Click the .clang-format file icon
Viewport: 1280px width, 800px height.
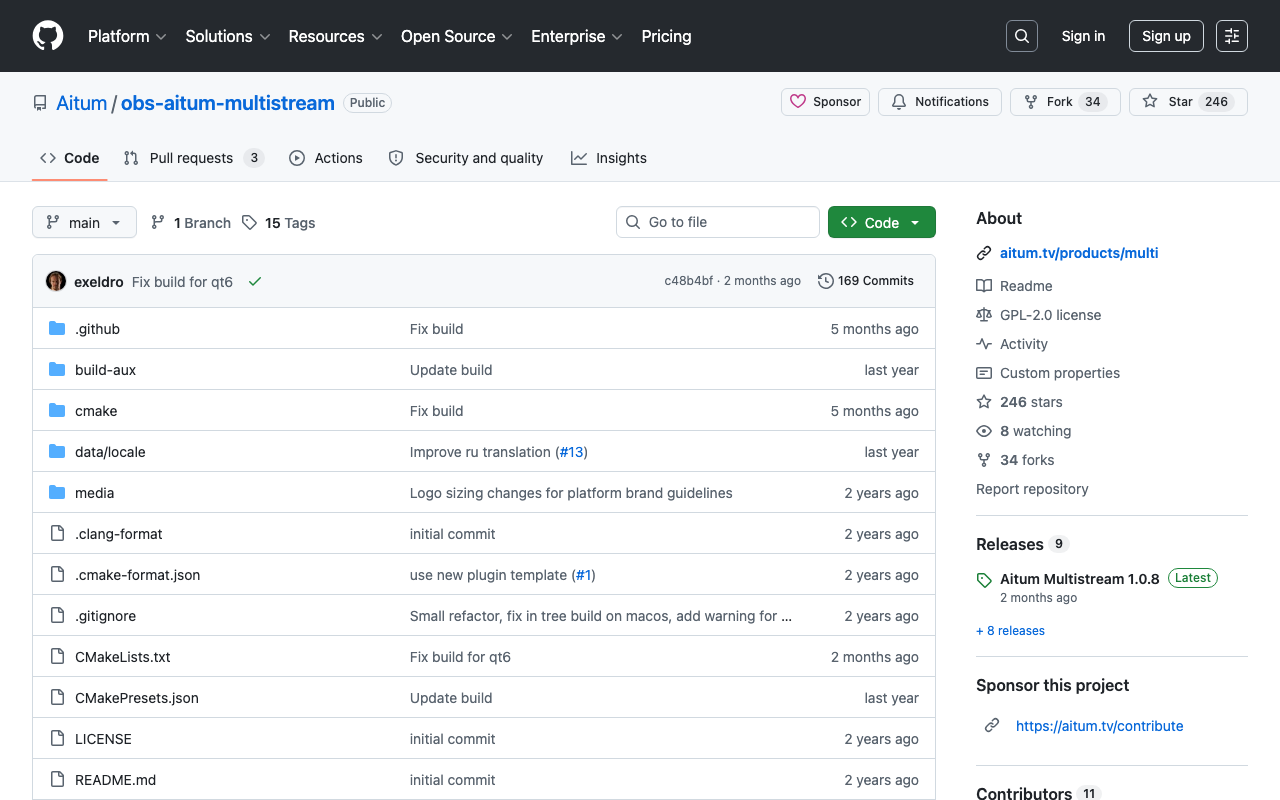point(57,534)
